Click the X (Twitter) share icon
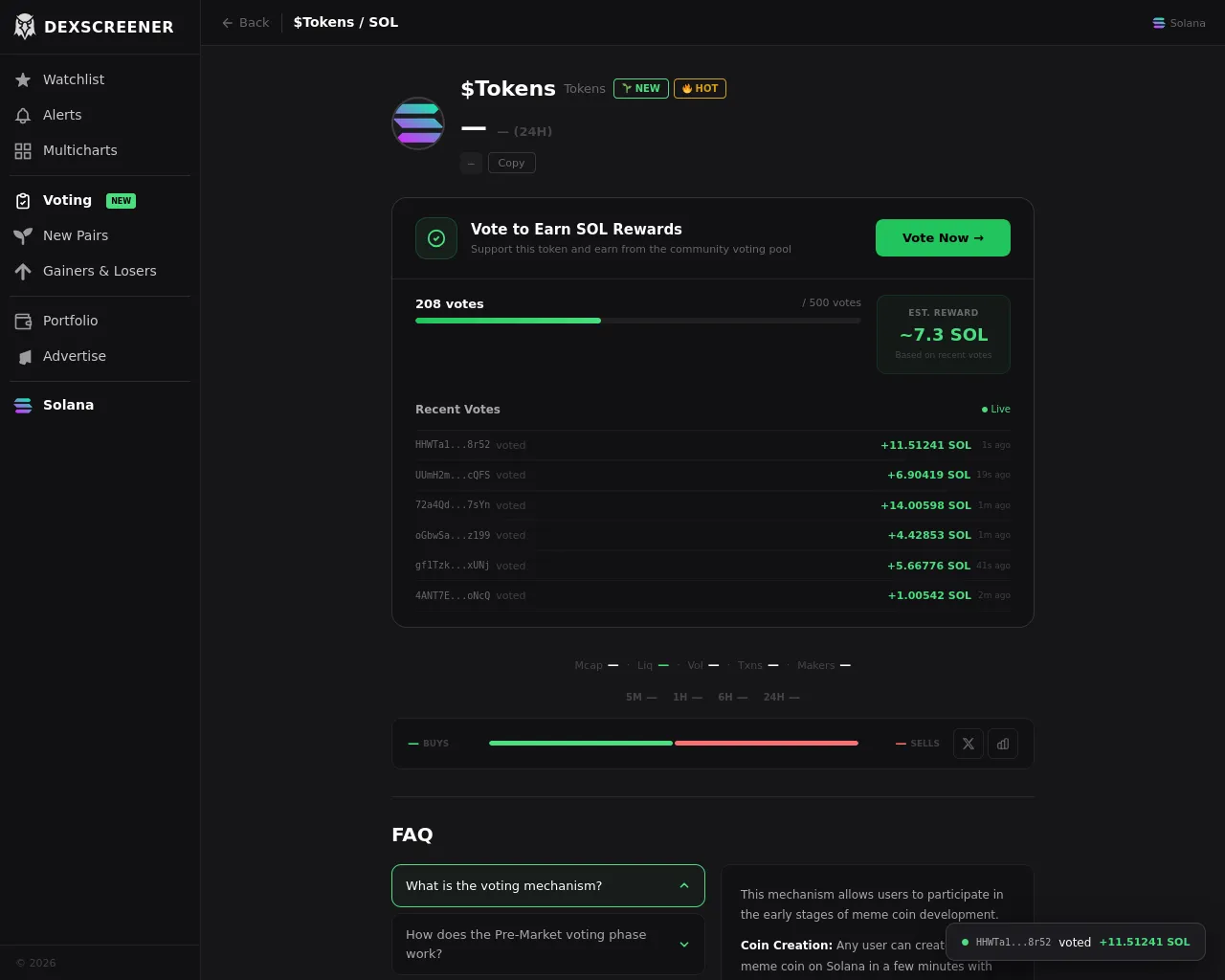The height and width of the screenshot is (980, 1225). pyautogui.click(x=969, y=744)
